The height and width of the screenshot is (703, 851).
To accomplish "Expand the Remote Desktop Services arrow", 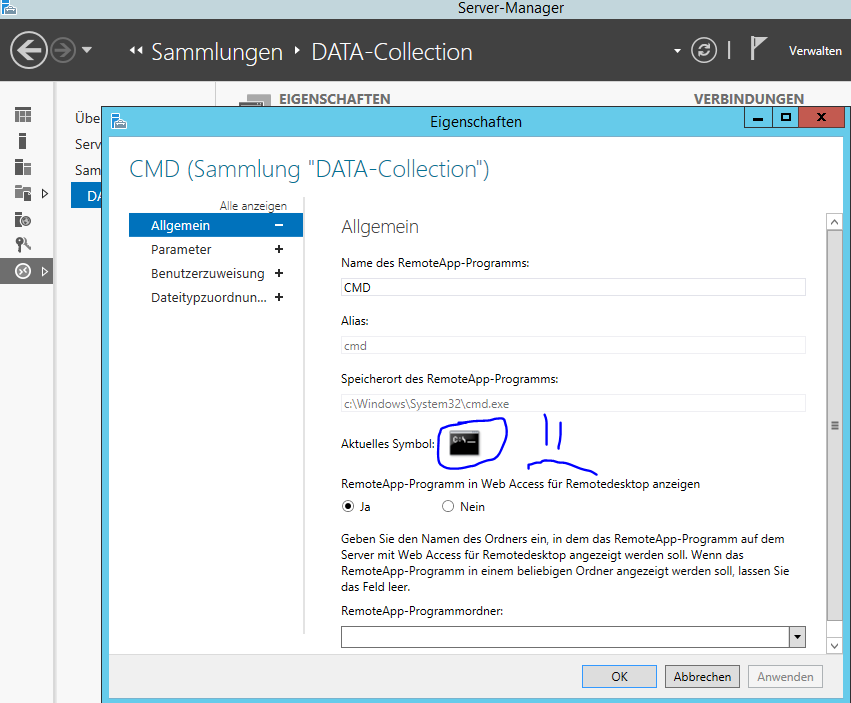I will [x=45, y=271].
